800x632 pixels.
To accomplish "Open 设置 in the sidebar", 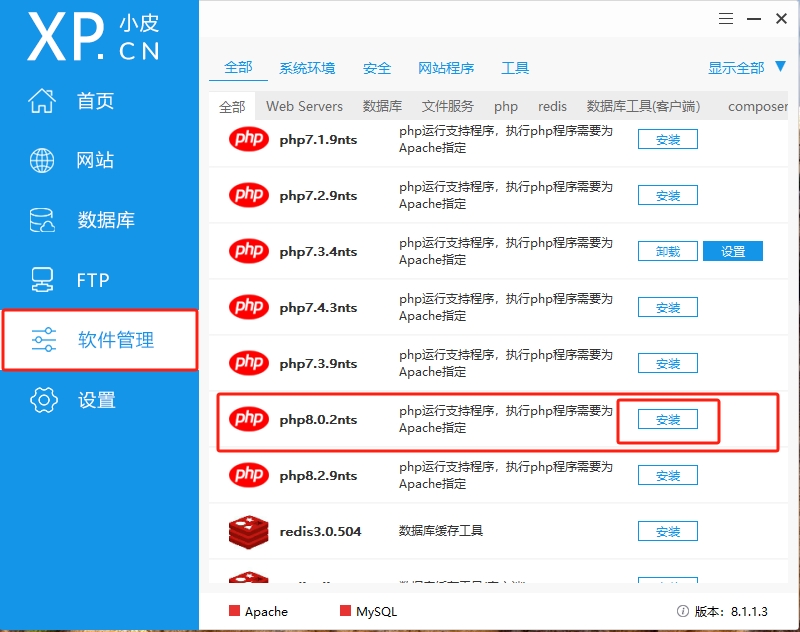I will point(99,399).
